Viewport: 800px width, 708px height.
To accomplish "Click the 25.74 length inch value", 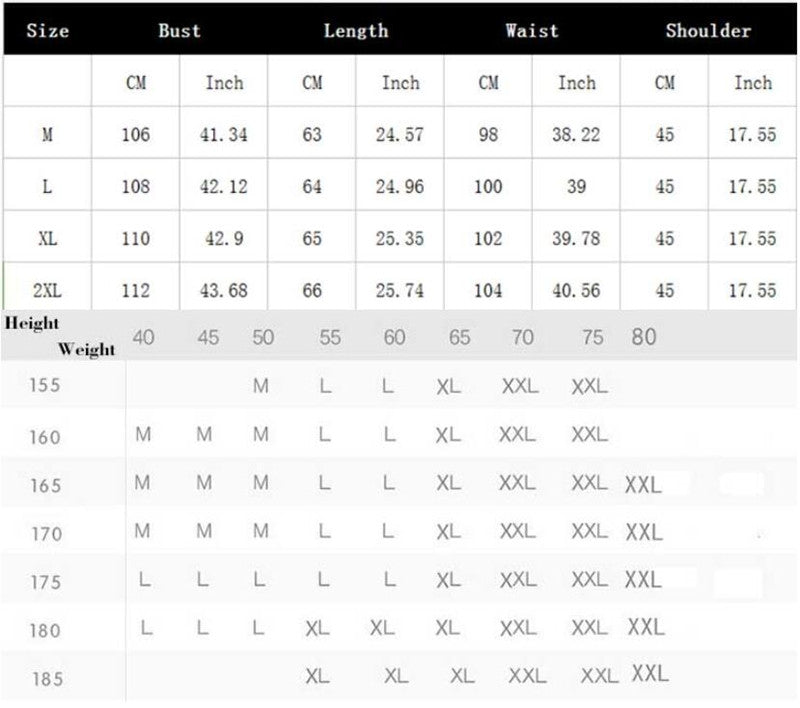I will coord(400,291).
